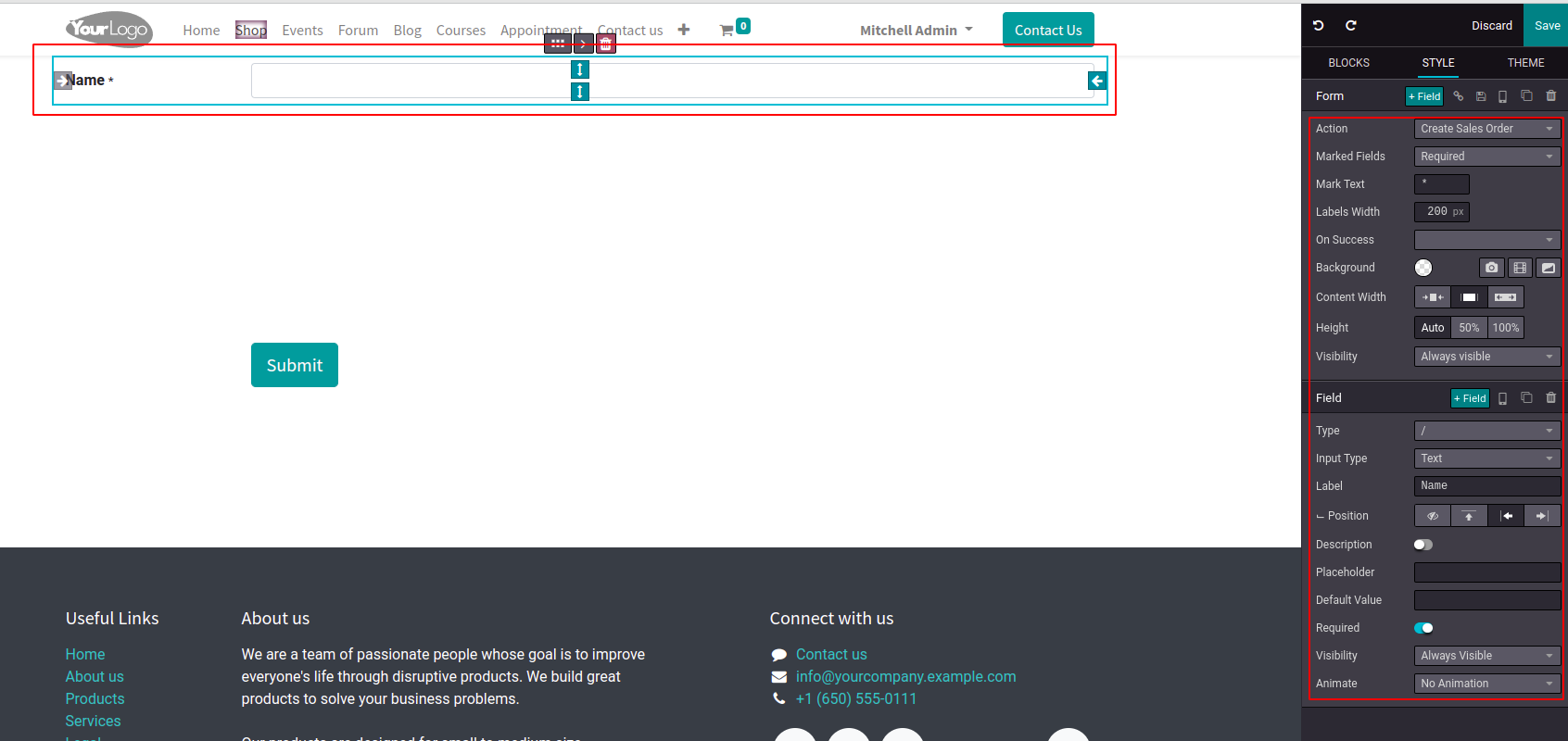1568x741 pixels.
Task: Open the Background color picker swatch
Action: point(1423,268)
